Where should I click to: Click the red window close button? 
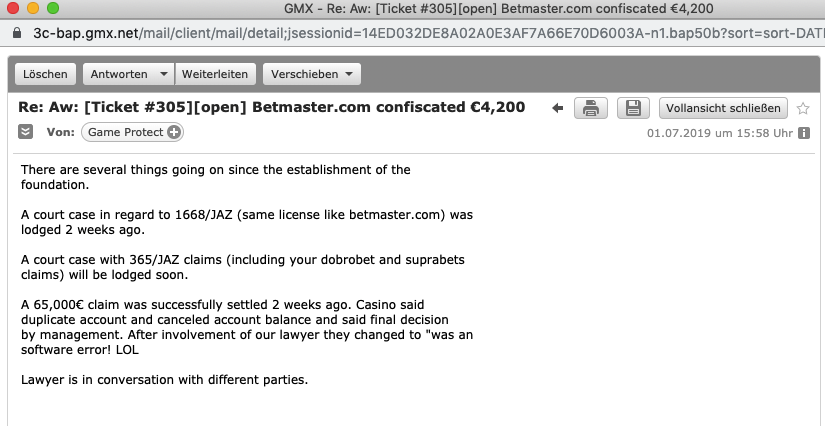click(x=13, y=8)
